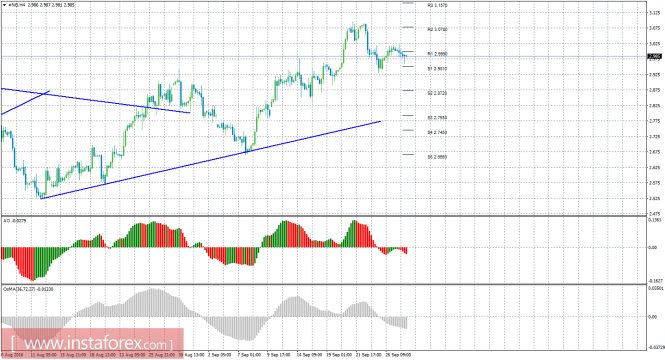Select the long ascending blue trendline

click(x=211, y=160)
